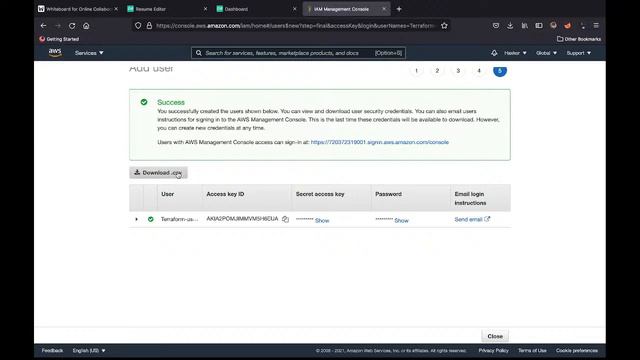Viewport: 640px width, 360px height.
Task: Download the credentials .csv file
Action: 158,173
